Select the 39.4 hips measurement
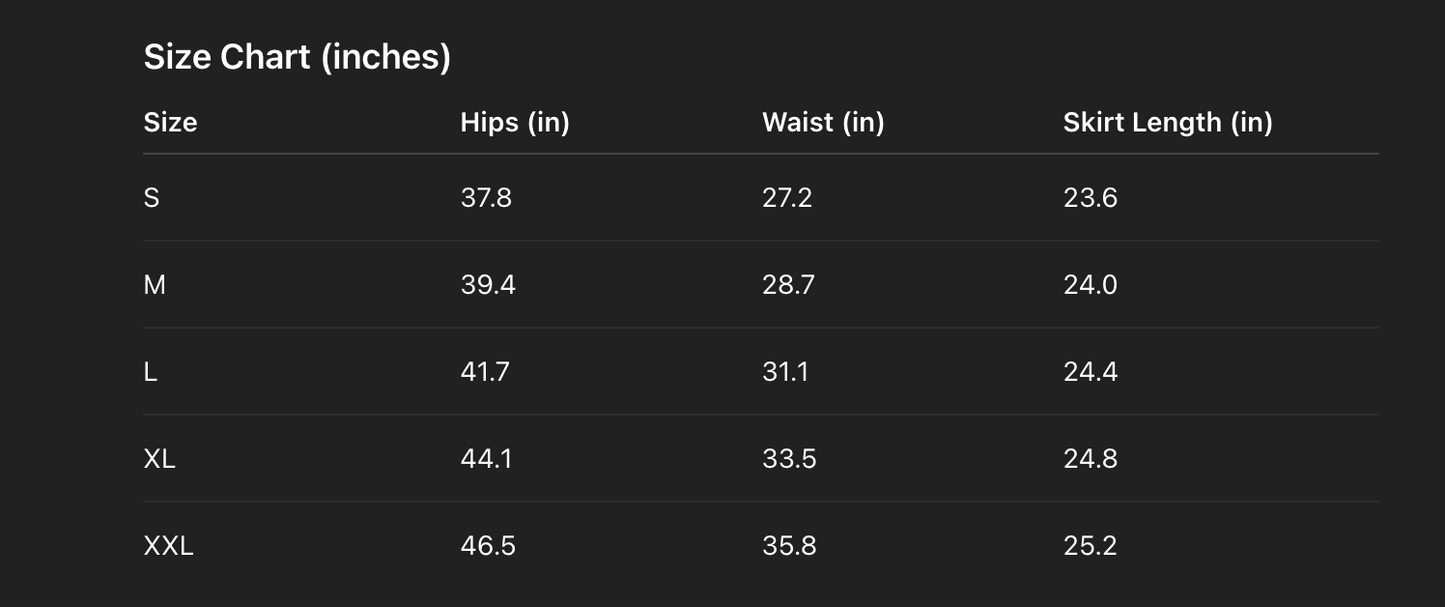Screen dimensions: 1445x607 (x=488, y=285)
